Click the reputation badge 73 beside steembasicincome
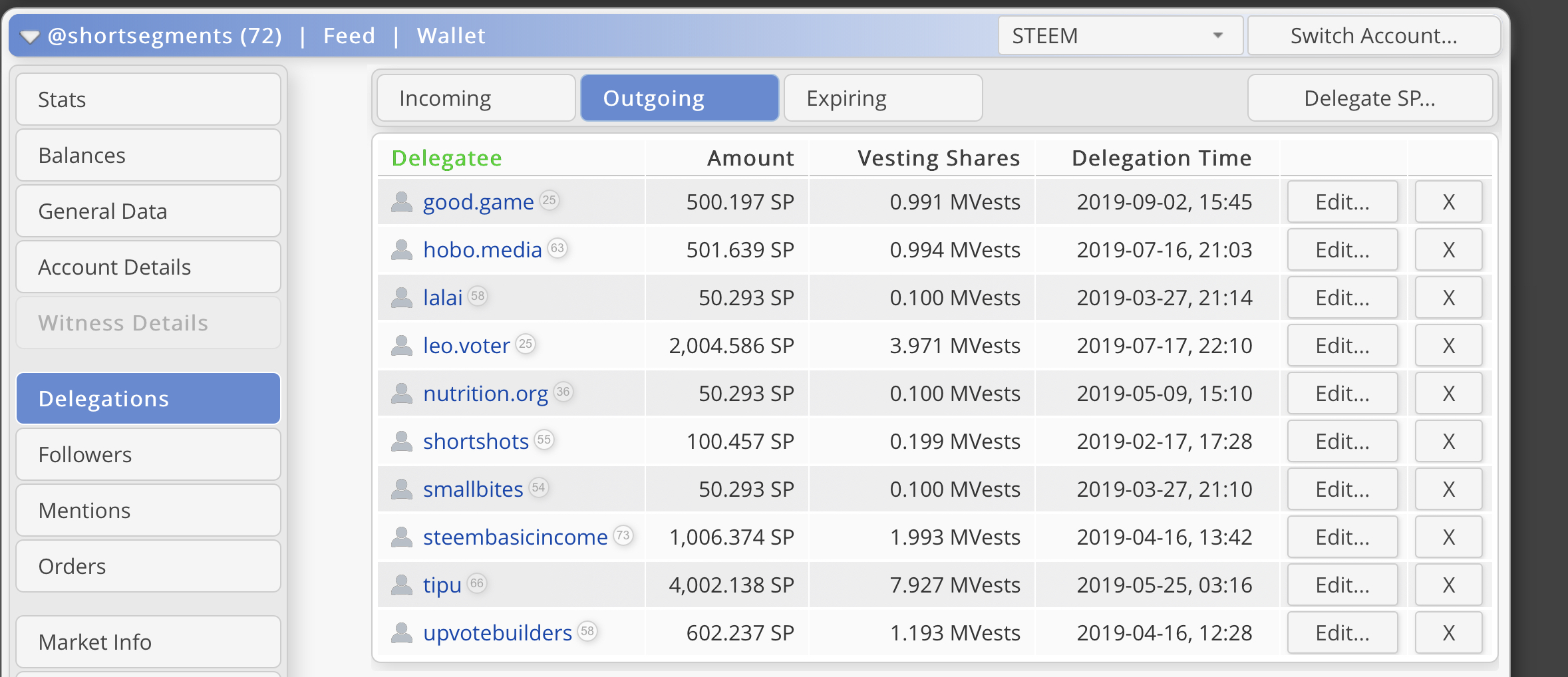1568x677 pixels. [x=623, y=535]
